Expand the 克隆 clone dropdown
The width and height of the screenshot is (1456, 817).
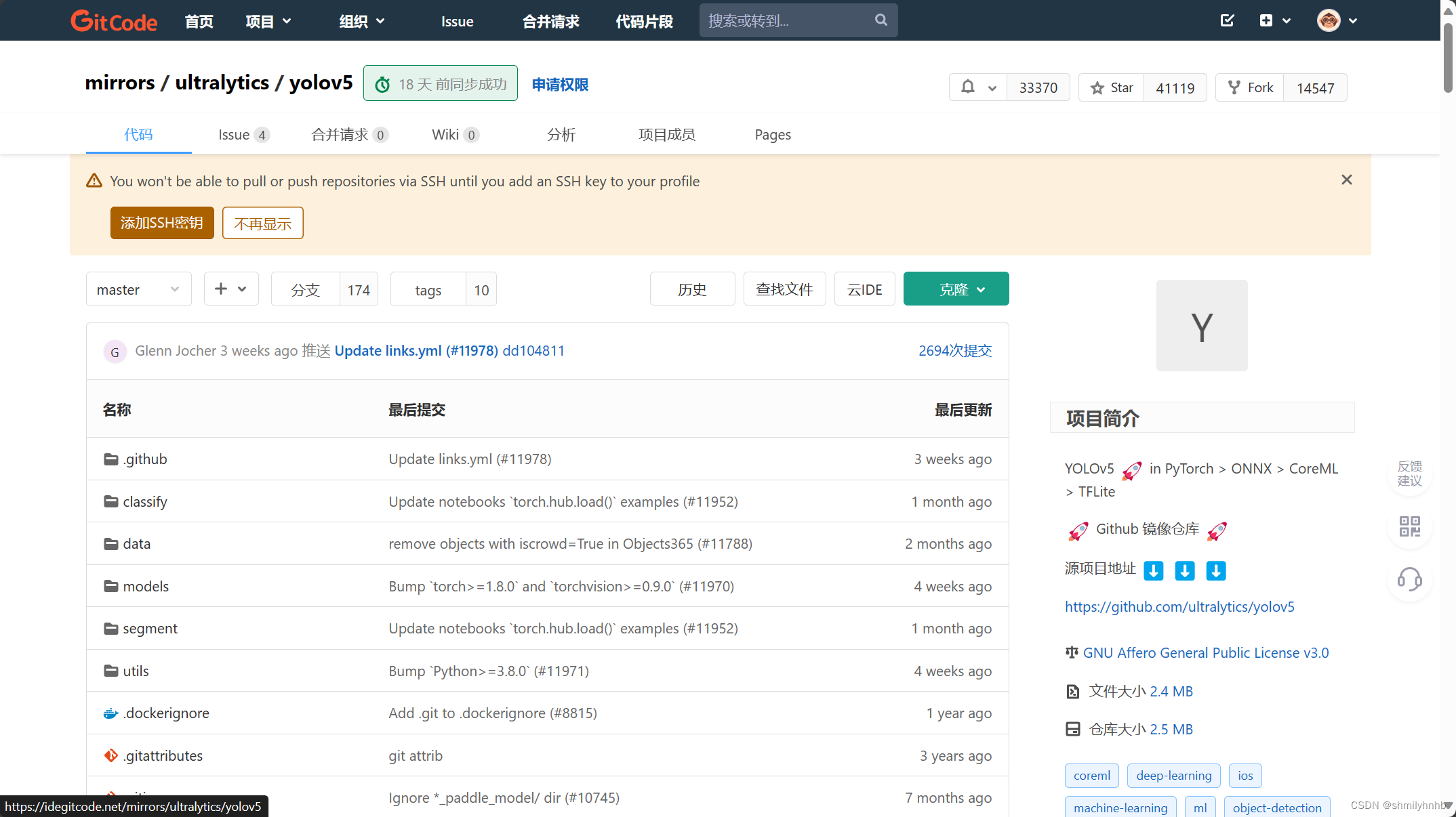[956, 289]
